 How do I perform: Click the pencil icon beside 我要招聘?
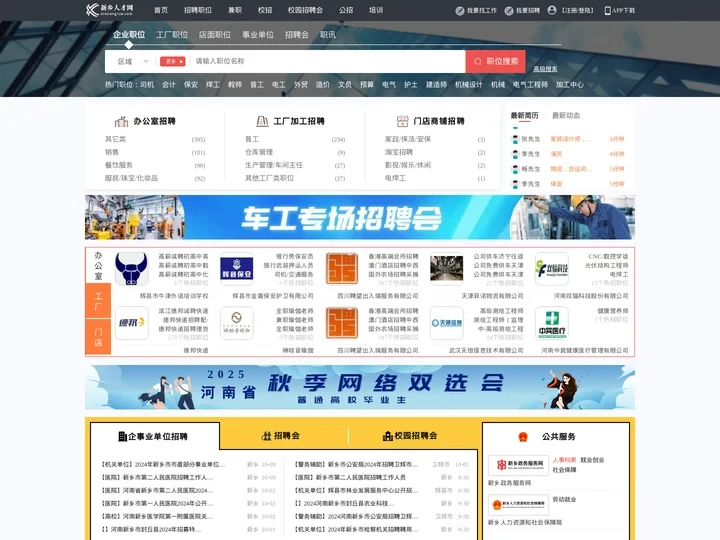coord(509,11)
